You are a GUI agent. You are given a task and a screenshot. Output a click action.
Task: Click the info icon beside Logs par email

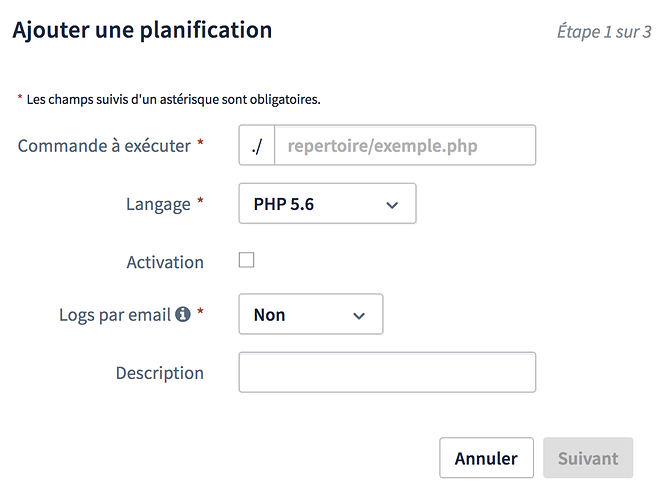pos(183,314)
